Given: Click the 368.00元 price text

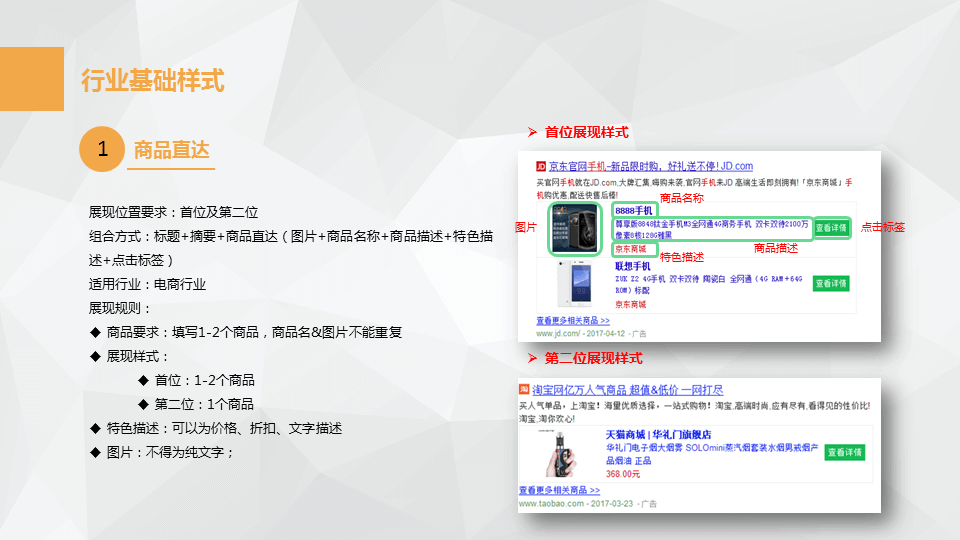Looking at the screenshot, I should pyautogui.click(x=623, y=474).
